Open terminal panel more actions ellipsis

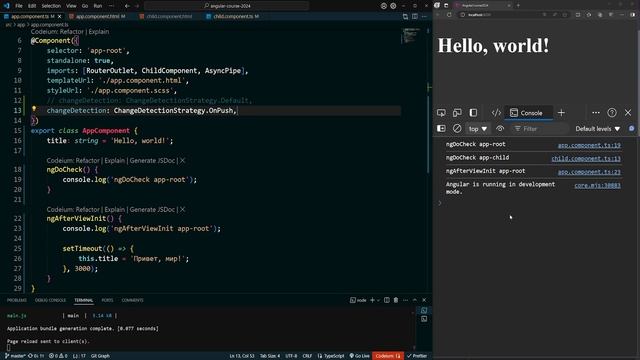click(x=405, y=300)
